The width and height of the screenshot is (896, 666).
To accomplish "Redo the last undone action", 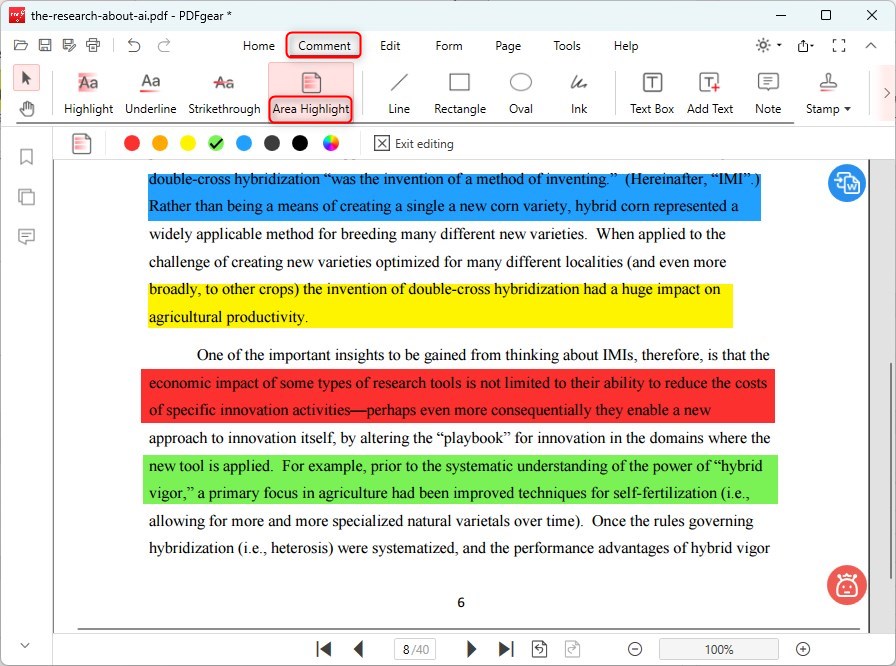I will point(164,45).
